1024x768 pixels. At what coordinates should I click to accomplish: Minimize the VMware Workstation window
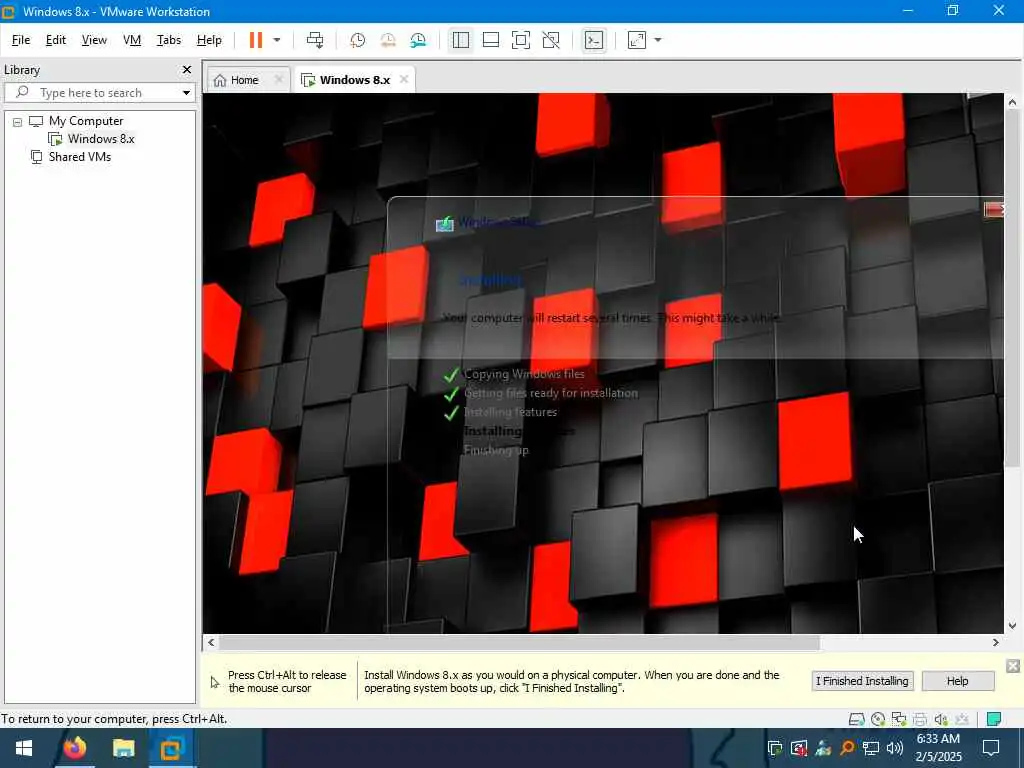[x=908, y=10]
